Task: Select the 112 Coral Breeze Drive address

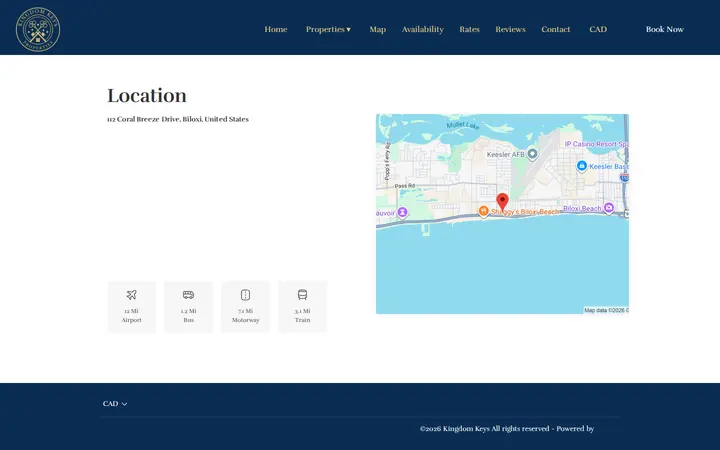Action: [178, 119]
